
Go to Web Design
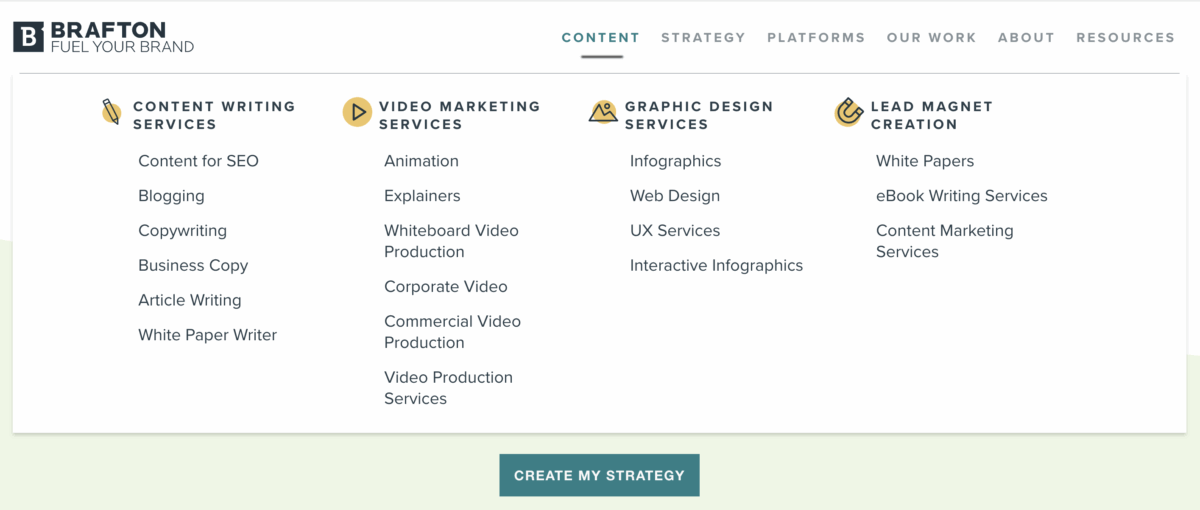click(x=675, y=196)
